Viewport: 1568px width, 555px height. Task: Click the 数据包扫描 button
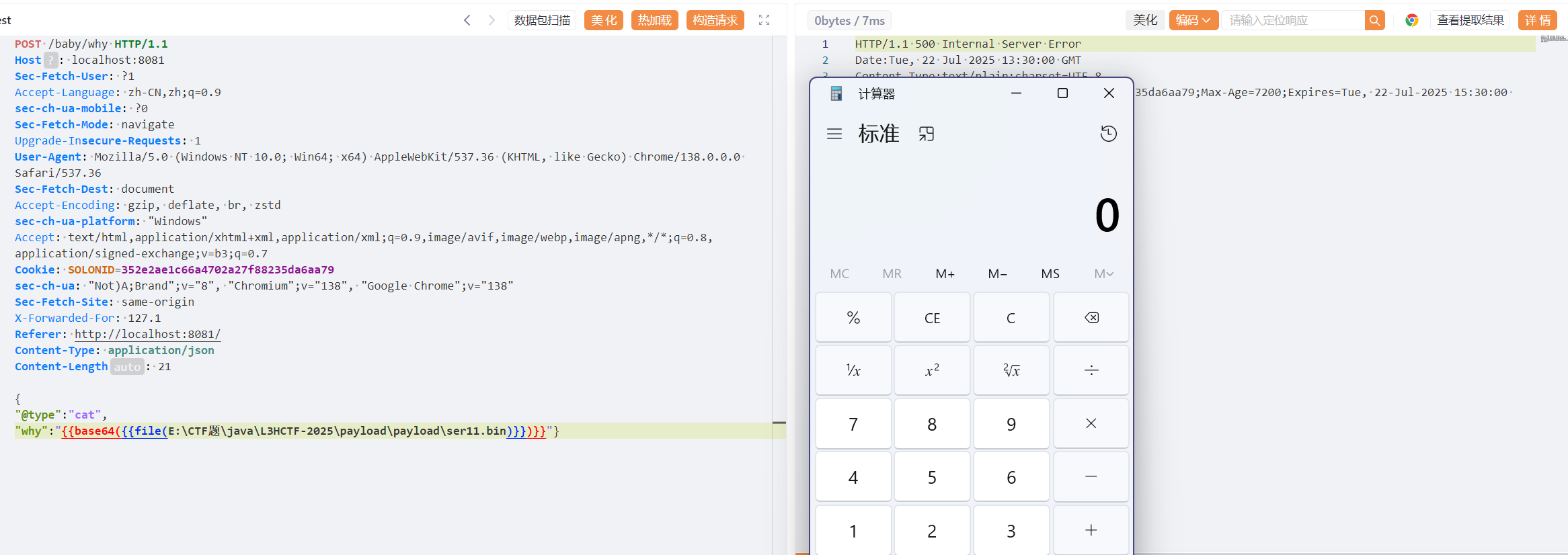[x=542, y=20]
